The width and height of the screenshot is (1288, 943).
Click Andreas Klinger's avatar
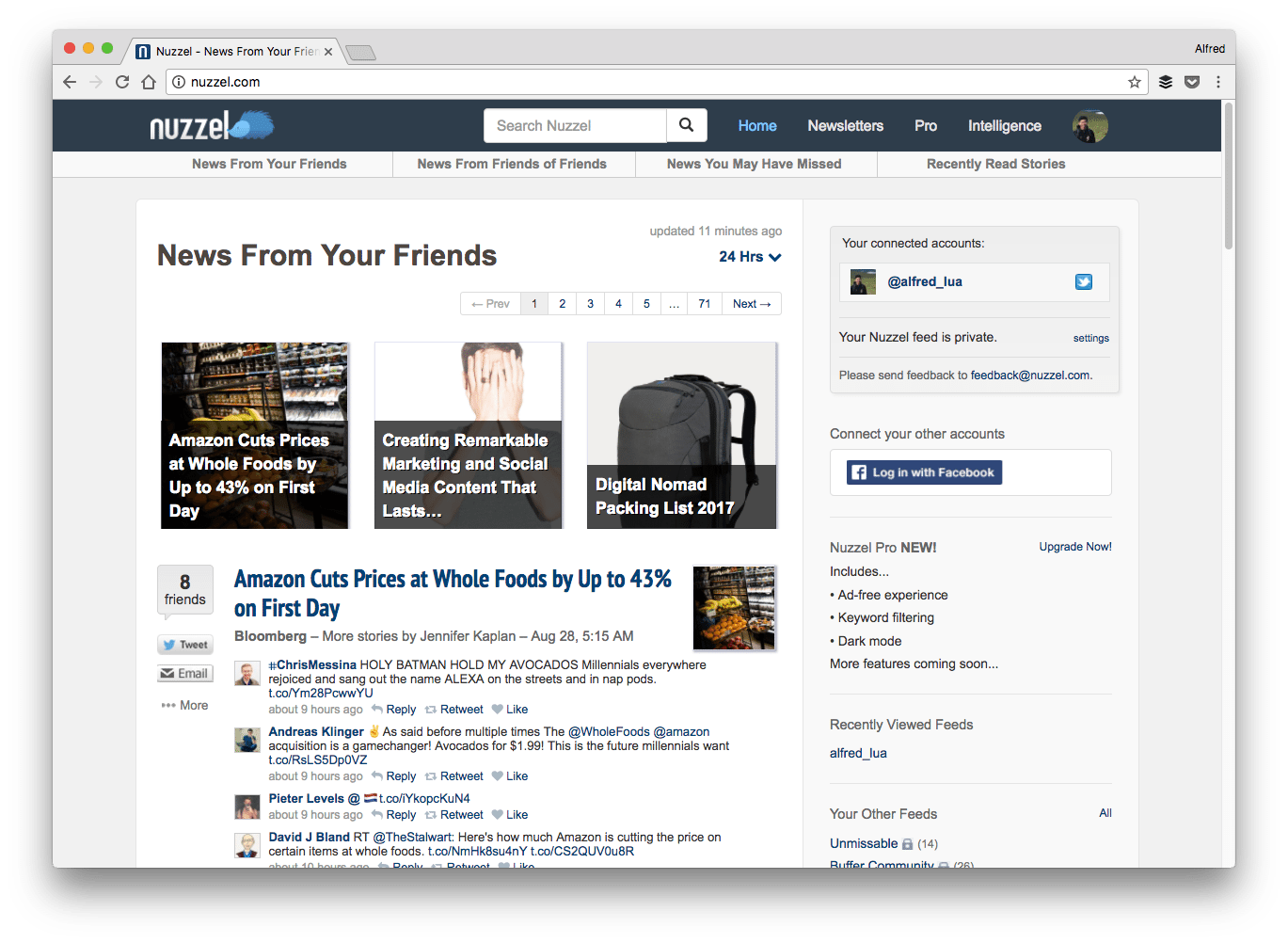tap(247, 740)
